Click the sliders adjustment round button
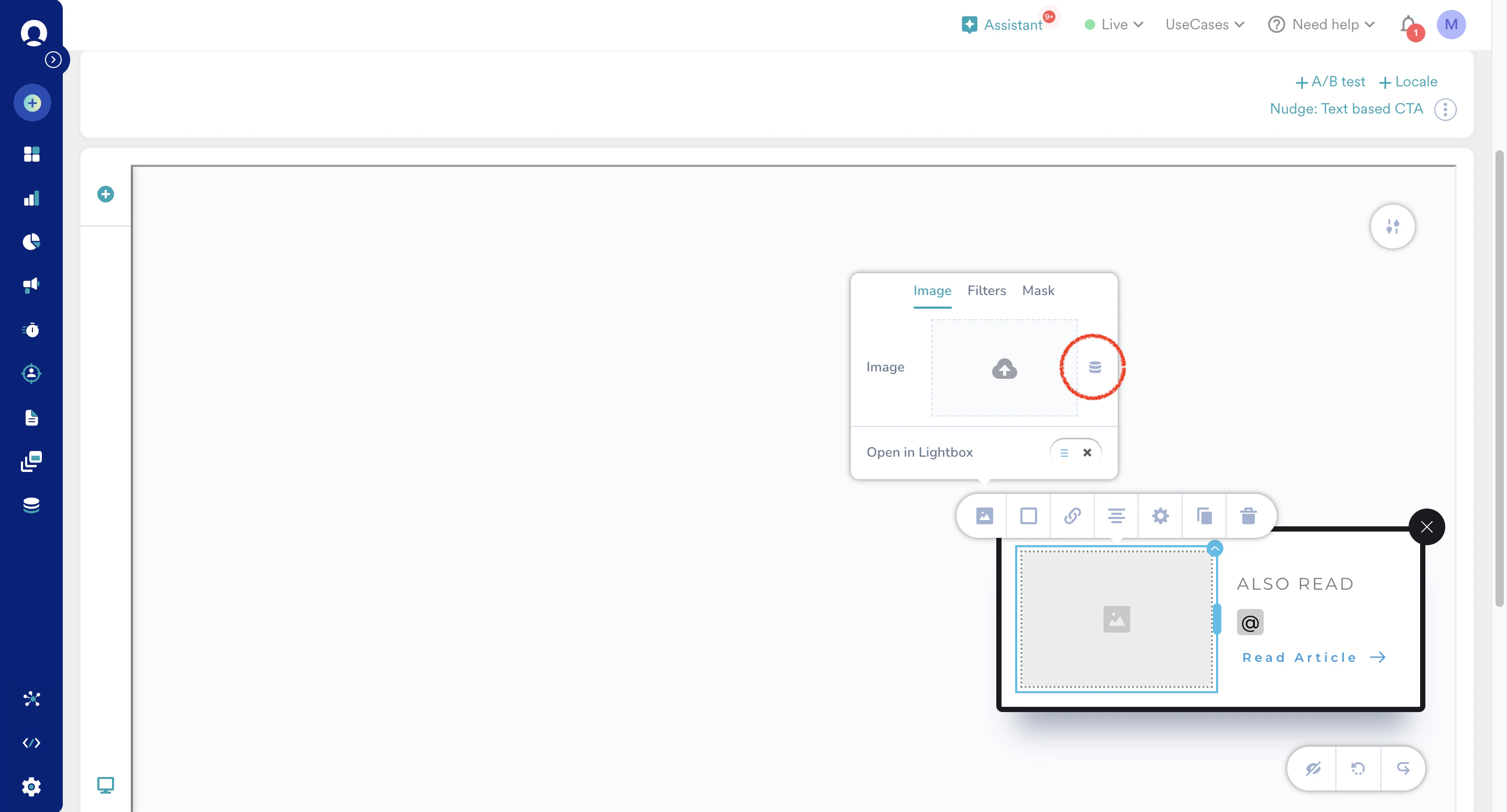1507x812 pixels. pos(1392,227)
